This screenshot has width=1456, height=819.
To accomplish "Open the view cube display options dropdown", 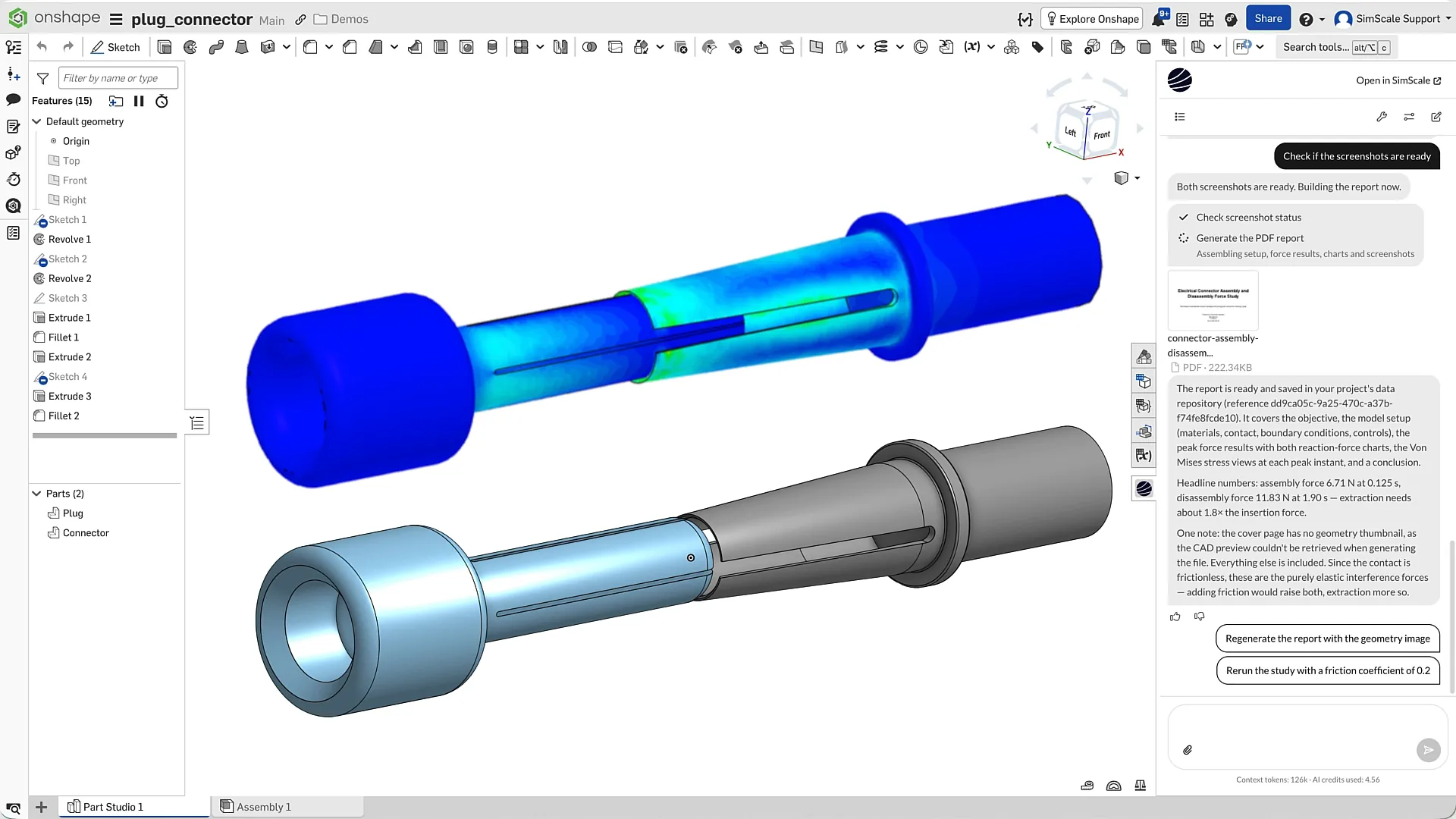I will 1137,178.
